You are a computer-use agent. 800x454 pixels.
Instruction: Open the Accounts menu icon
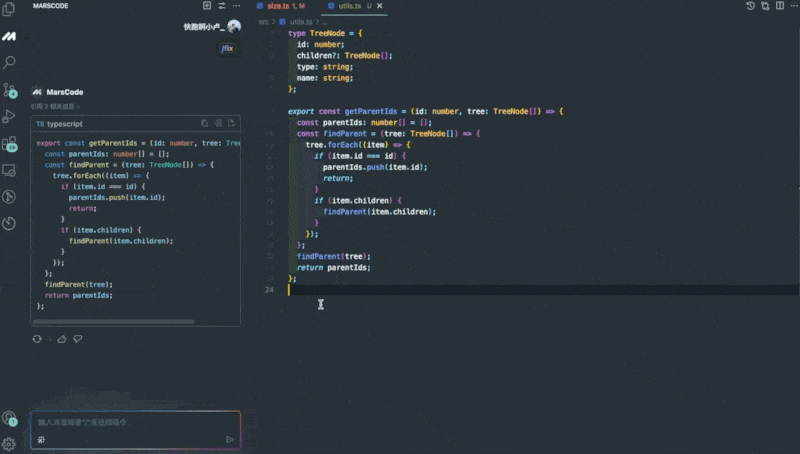point(9,418)
